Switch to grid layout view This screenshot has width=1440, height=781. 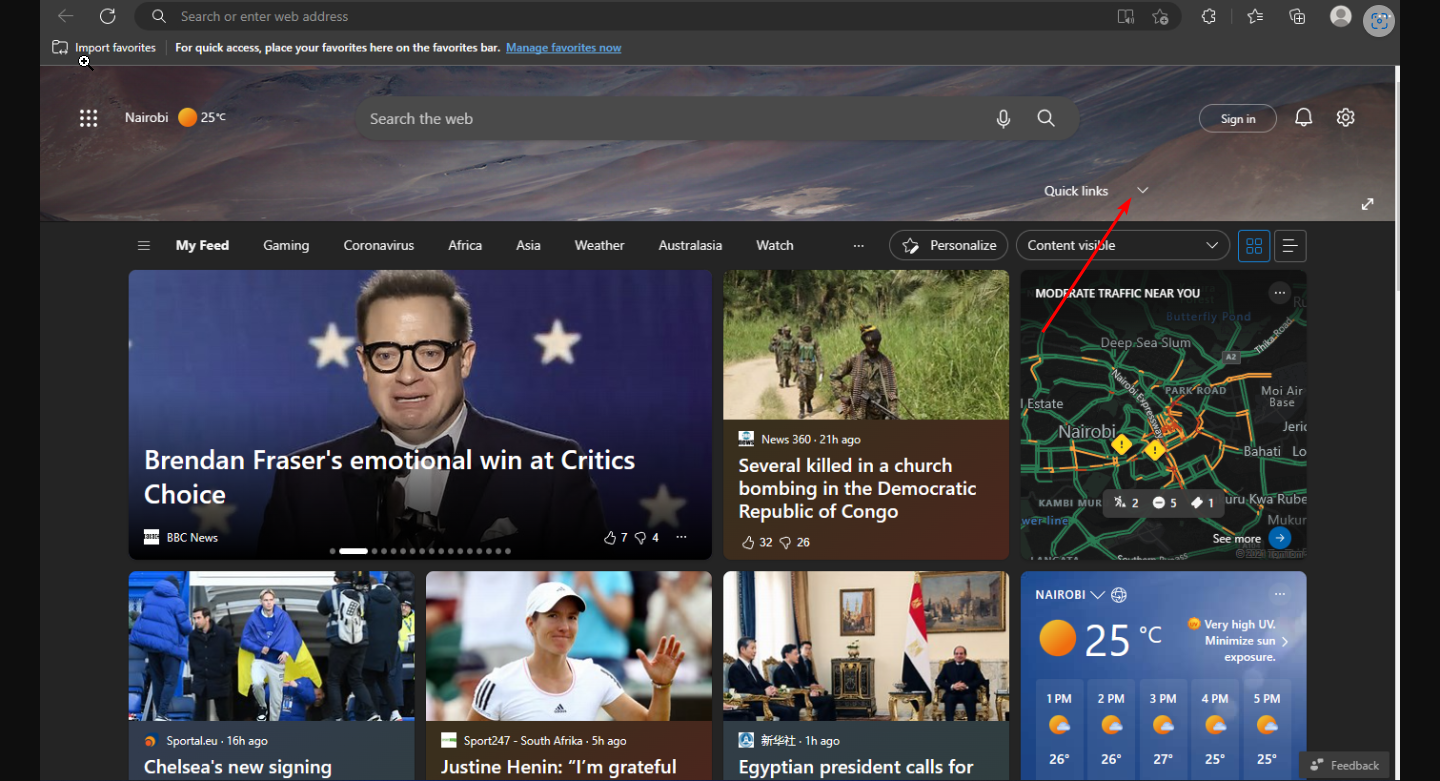pos(1254,246)
